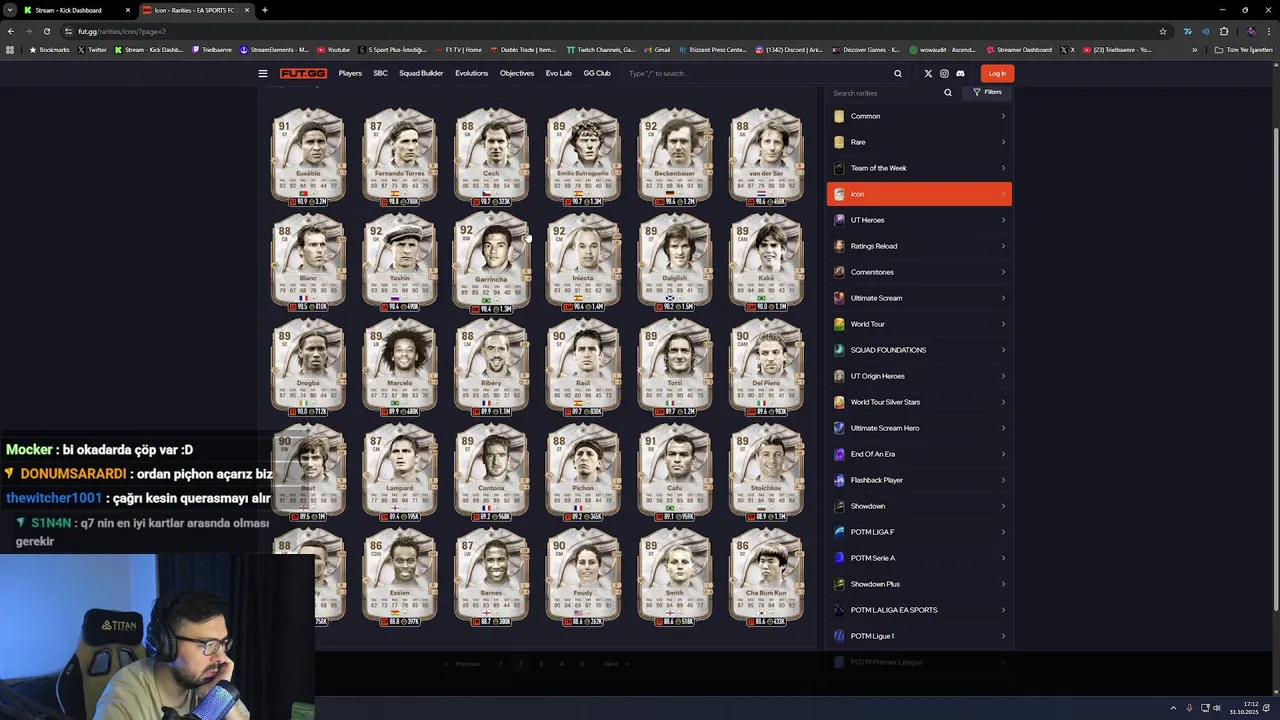Open the Fernando Torres 87 card
Screen dimensions: 1280x720
pyautogui.click(x=400, y=157)
